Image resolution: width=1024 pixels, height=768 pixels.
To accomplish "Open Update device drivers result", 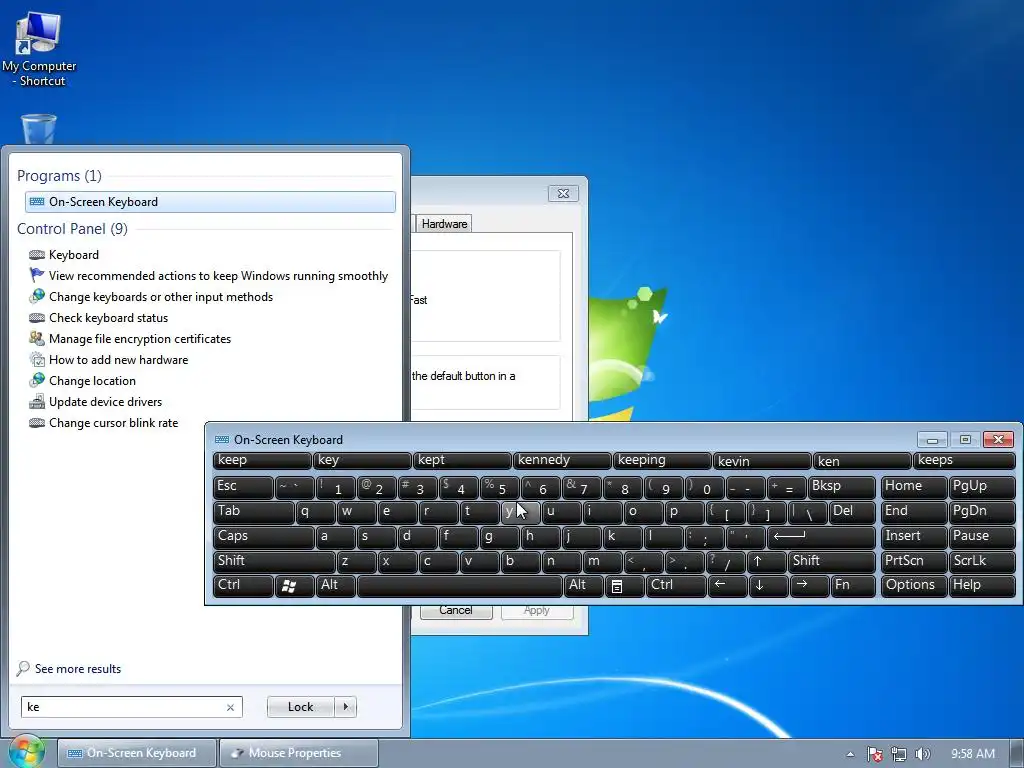I will [95, 402].
